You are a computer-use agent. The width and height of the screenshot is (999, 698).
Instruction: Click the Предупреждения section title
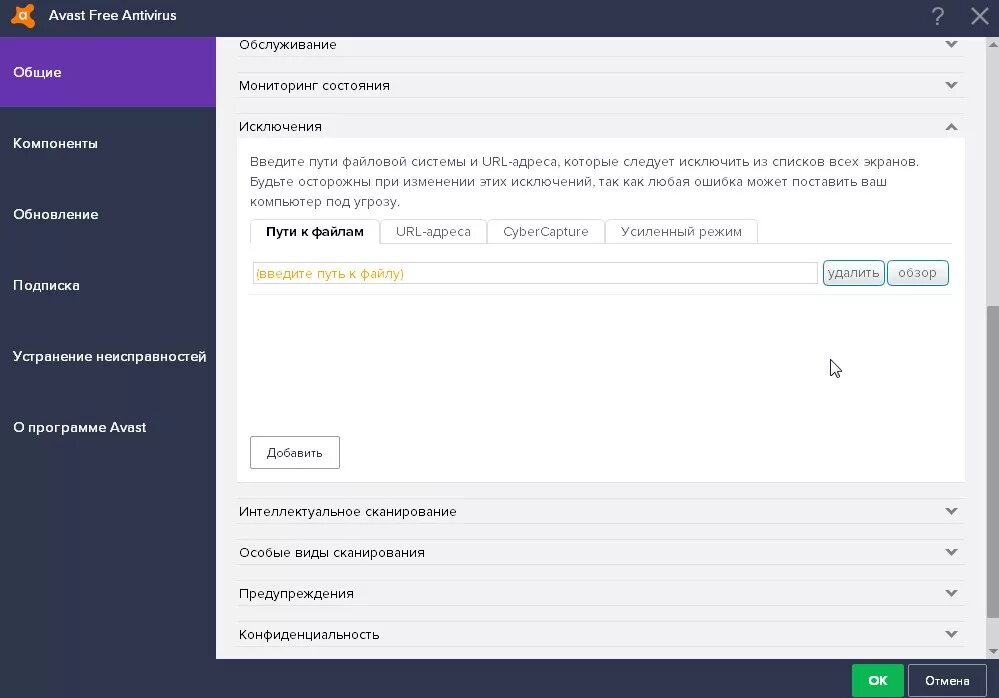296,594
